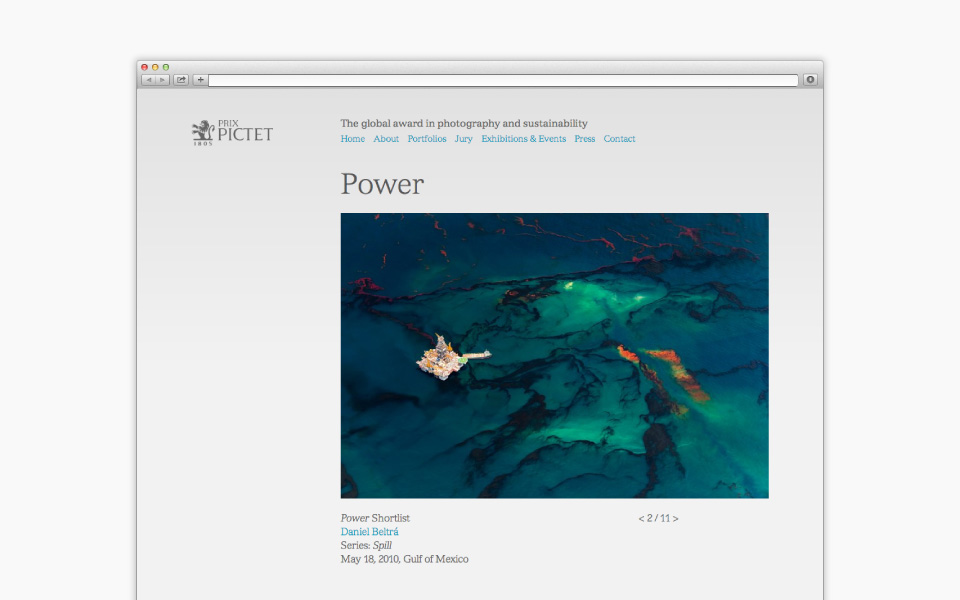Image resolution: width=960 pixels, height=600 pixels.
Task: Open the Home navigation item
Action: (x=352, y=139)
